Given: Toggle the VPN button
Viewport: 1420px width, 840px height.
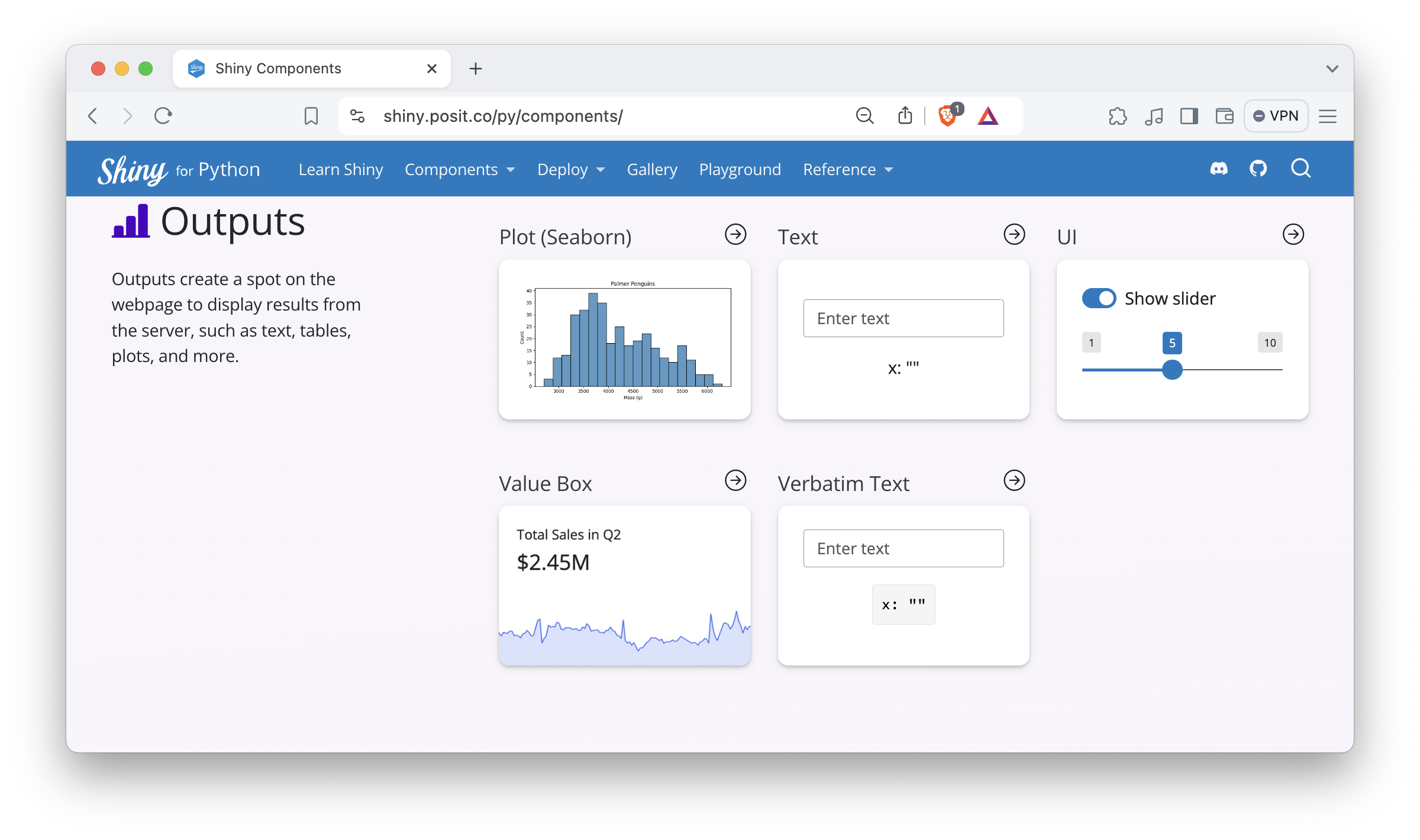Looking at the screenshot, I should click(1276, 116).
